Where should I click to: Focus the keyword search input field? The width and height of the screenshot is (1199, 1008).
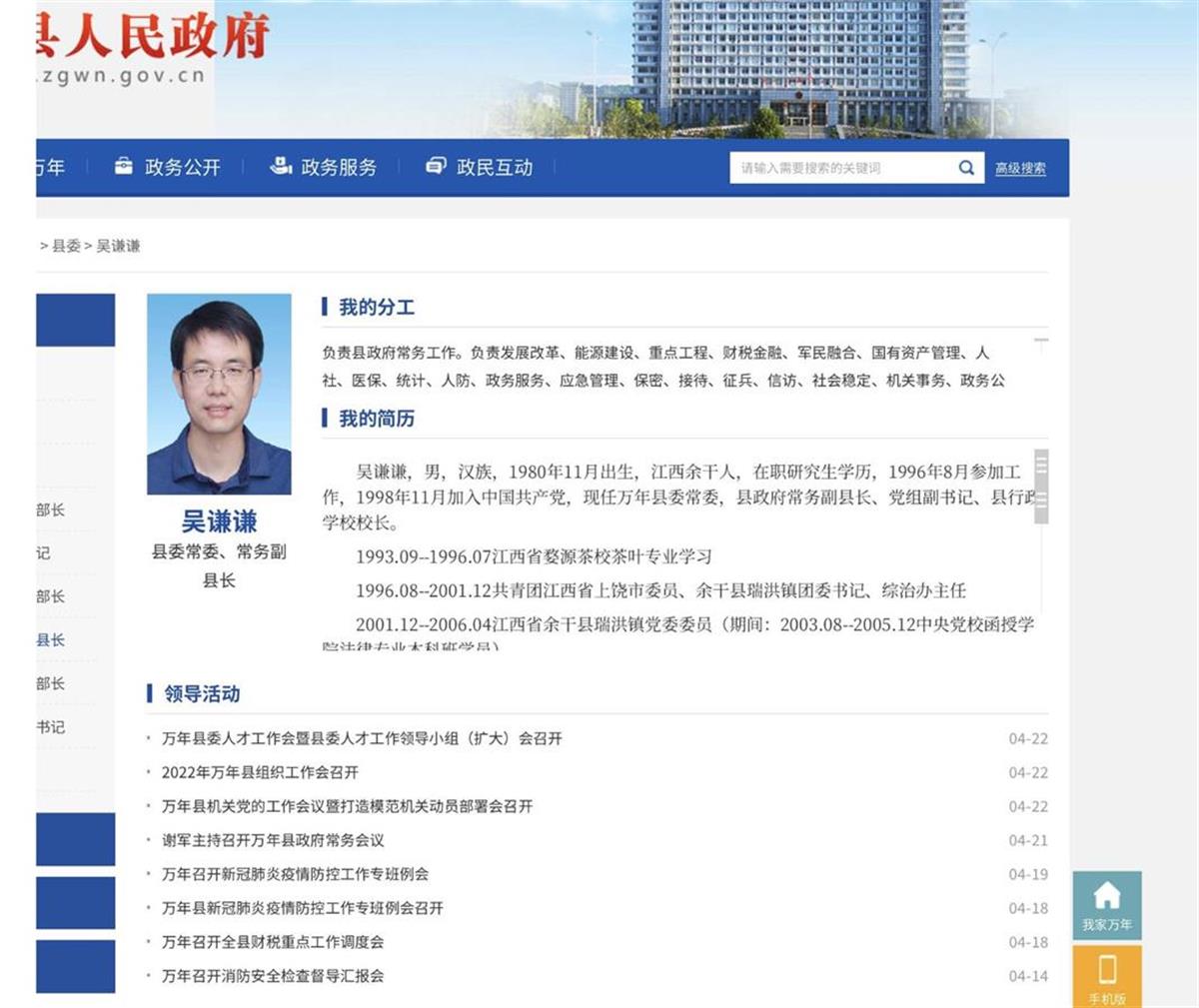[839, 168]
